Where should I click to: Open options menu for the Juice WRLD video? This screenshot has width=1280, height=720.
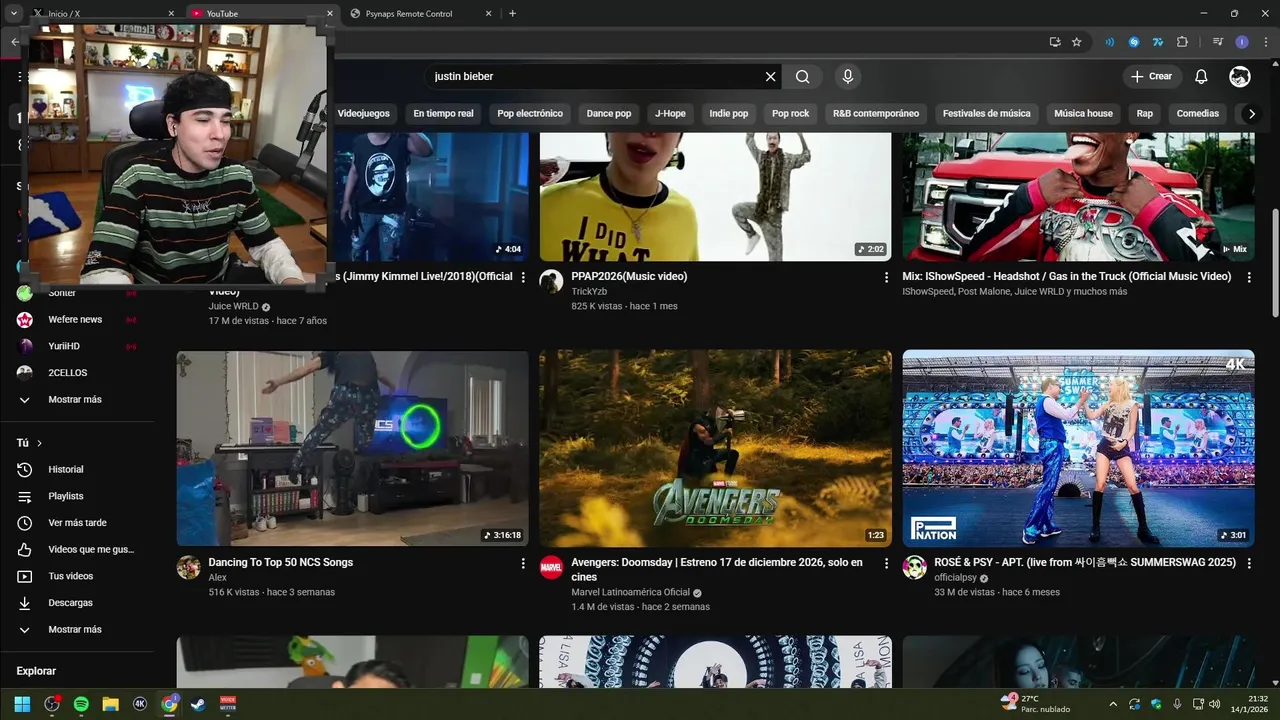coord(523,277)
